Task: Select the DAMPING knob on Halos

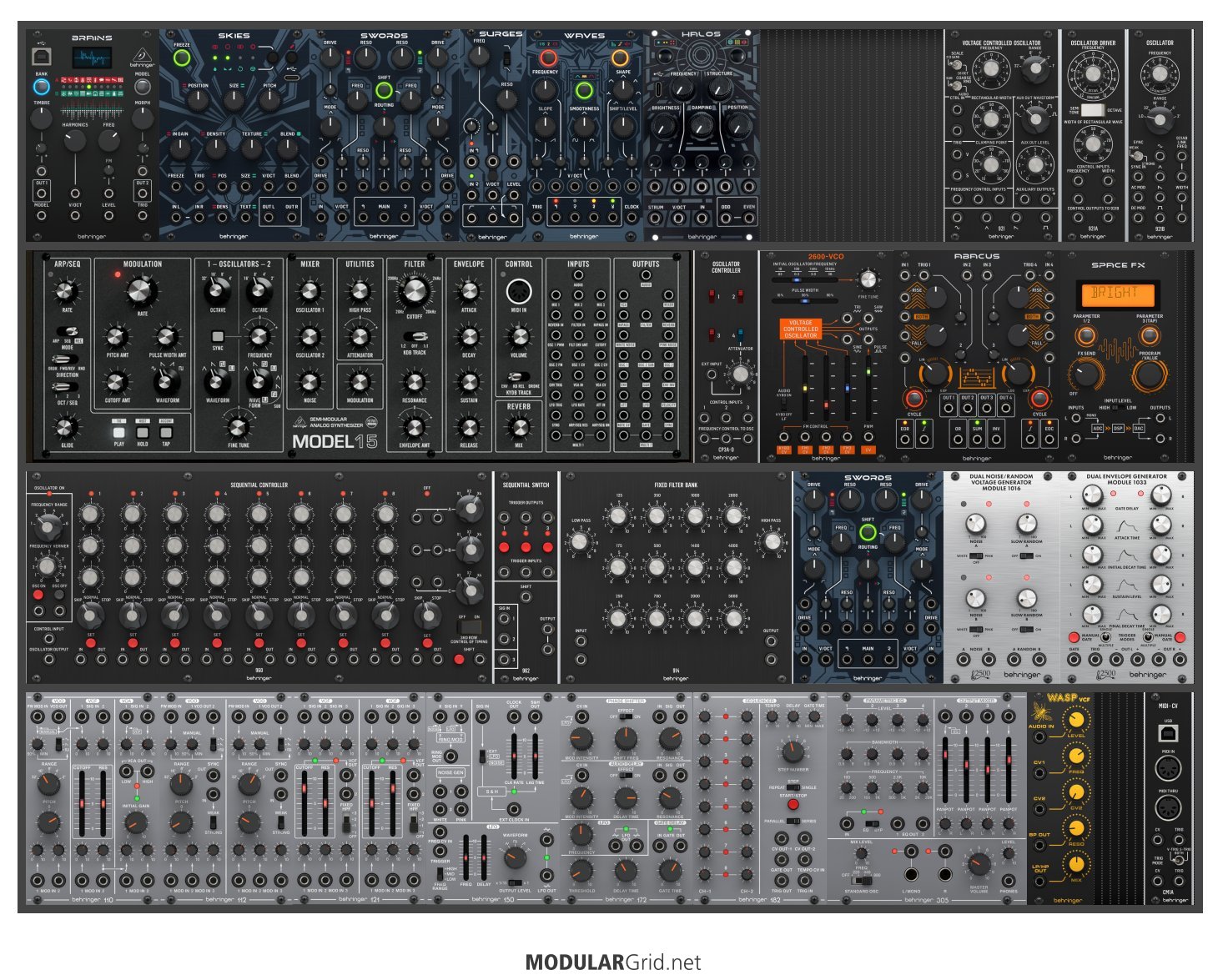Action: 701,125
